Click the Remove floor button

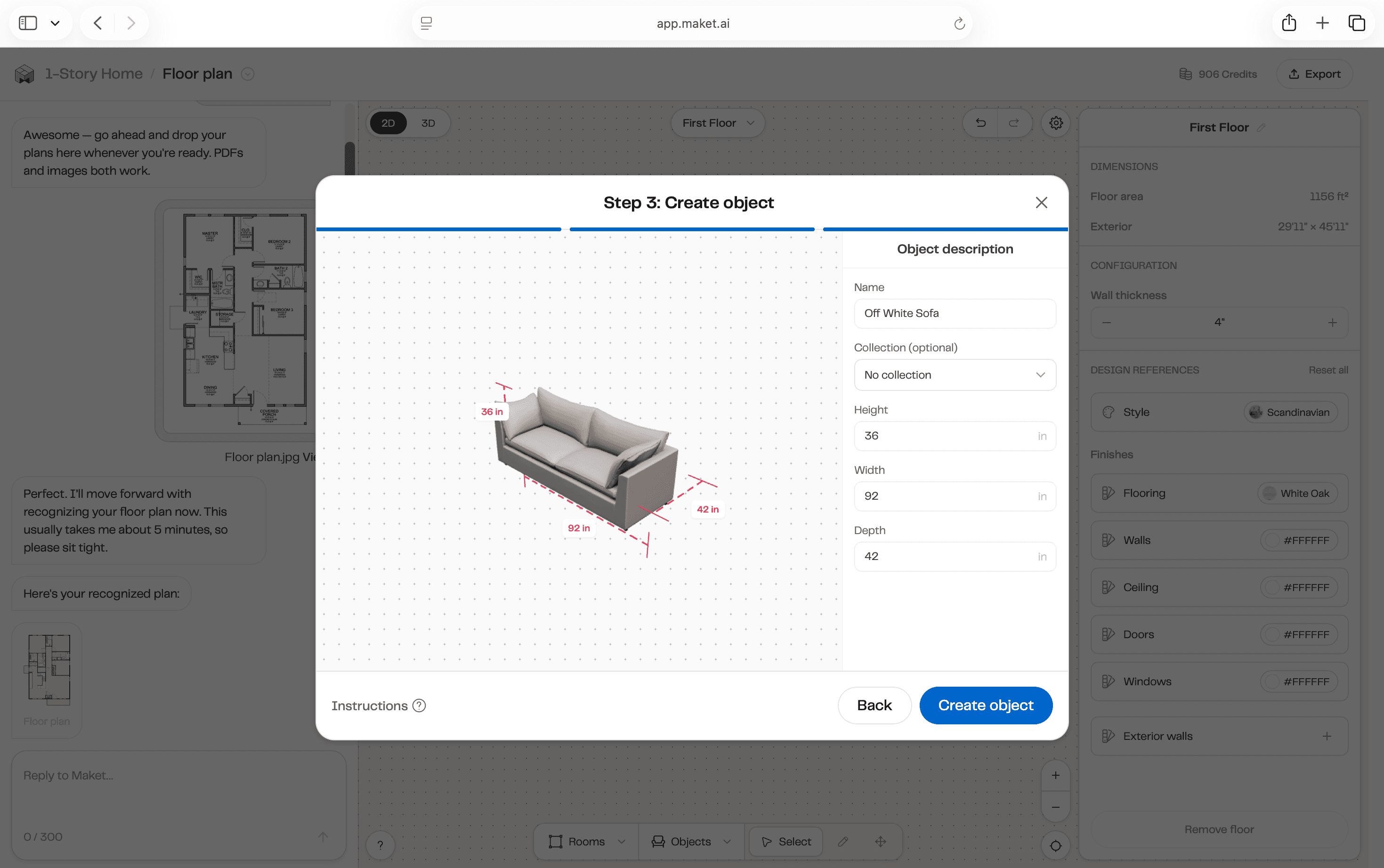click(1219, 829)
